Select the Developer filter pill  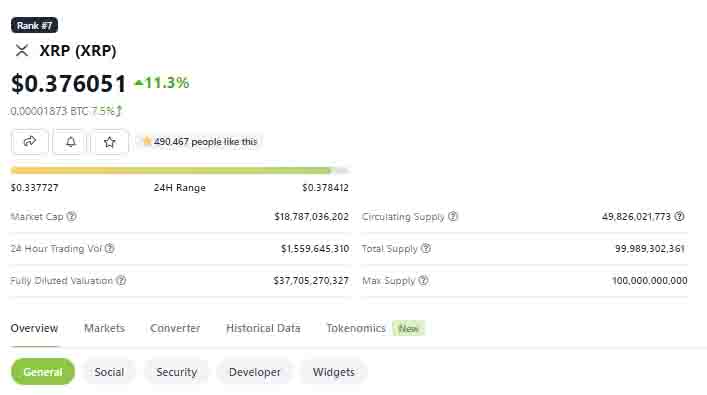(x=255, y=372)
